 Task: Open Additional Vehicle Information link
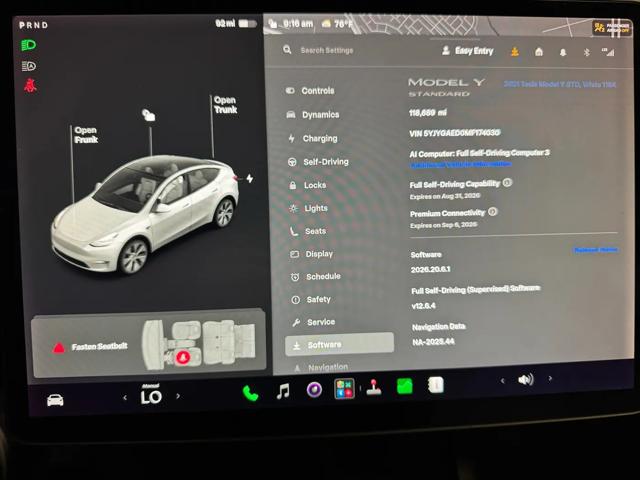click(x=460, y=164)
